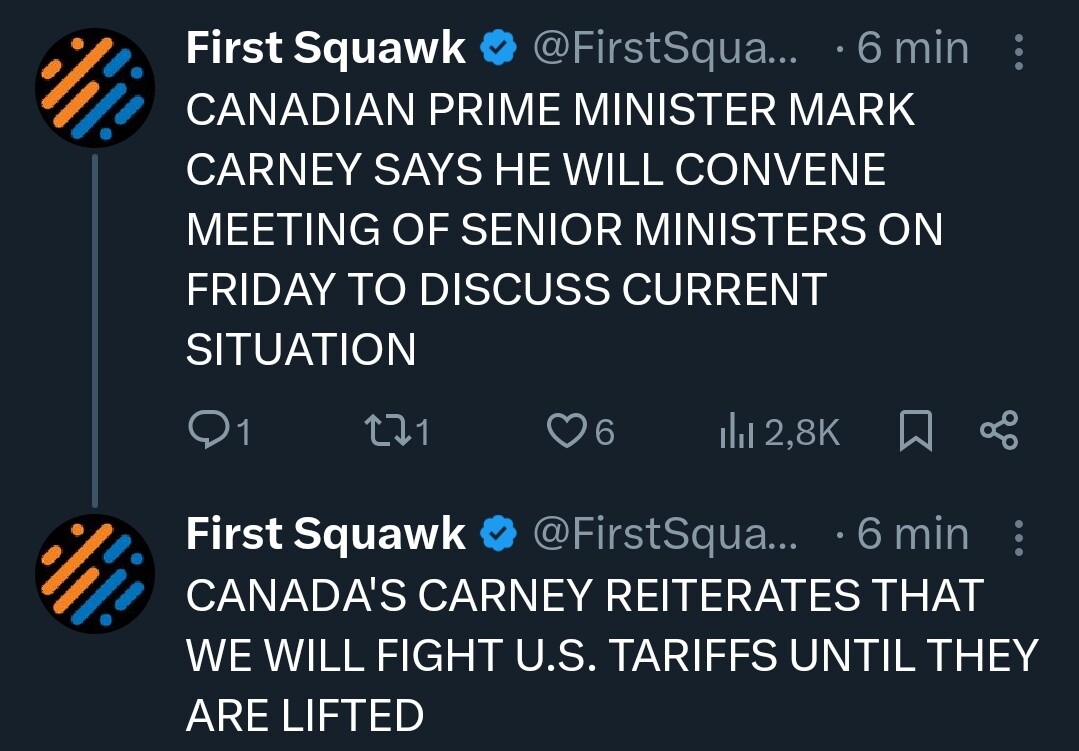
Task: Open the tweet about convening senior ministers
Action: 564,229
